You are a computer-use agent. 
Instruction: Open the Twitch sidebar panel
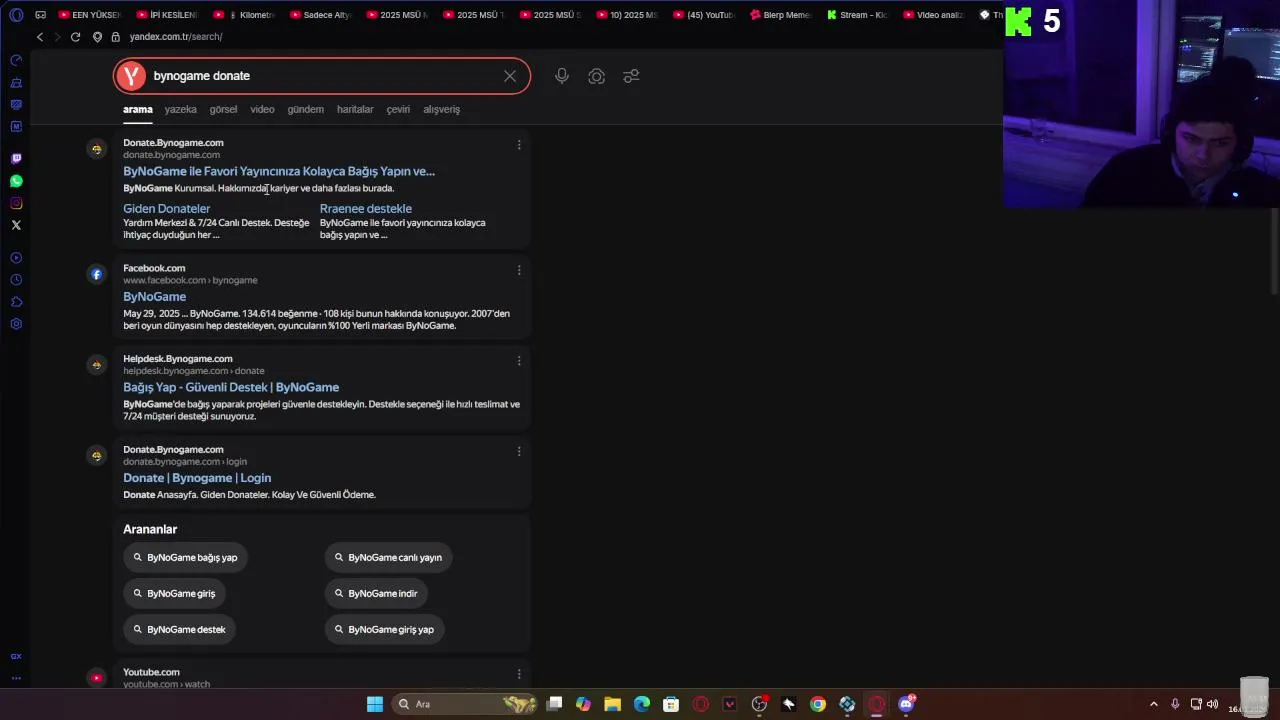[x=16, y=159]
